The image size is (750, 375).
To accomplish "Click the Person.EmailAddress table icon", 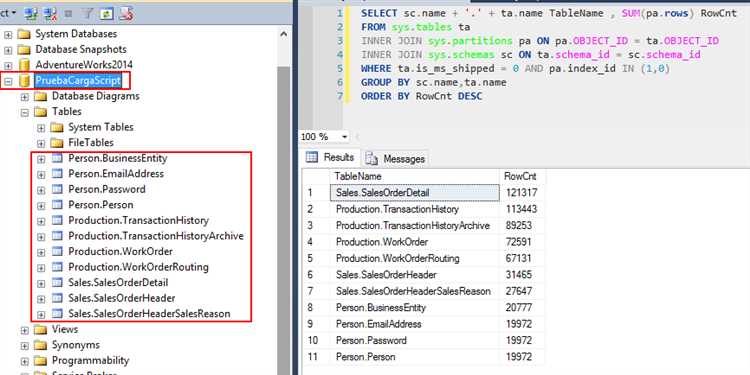I will tap(57, 174).
